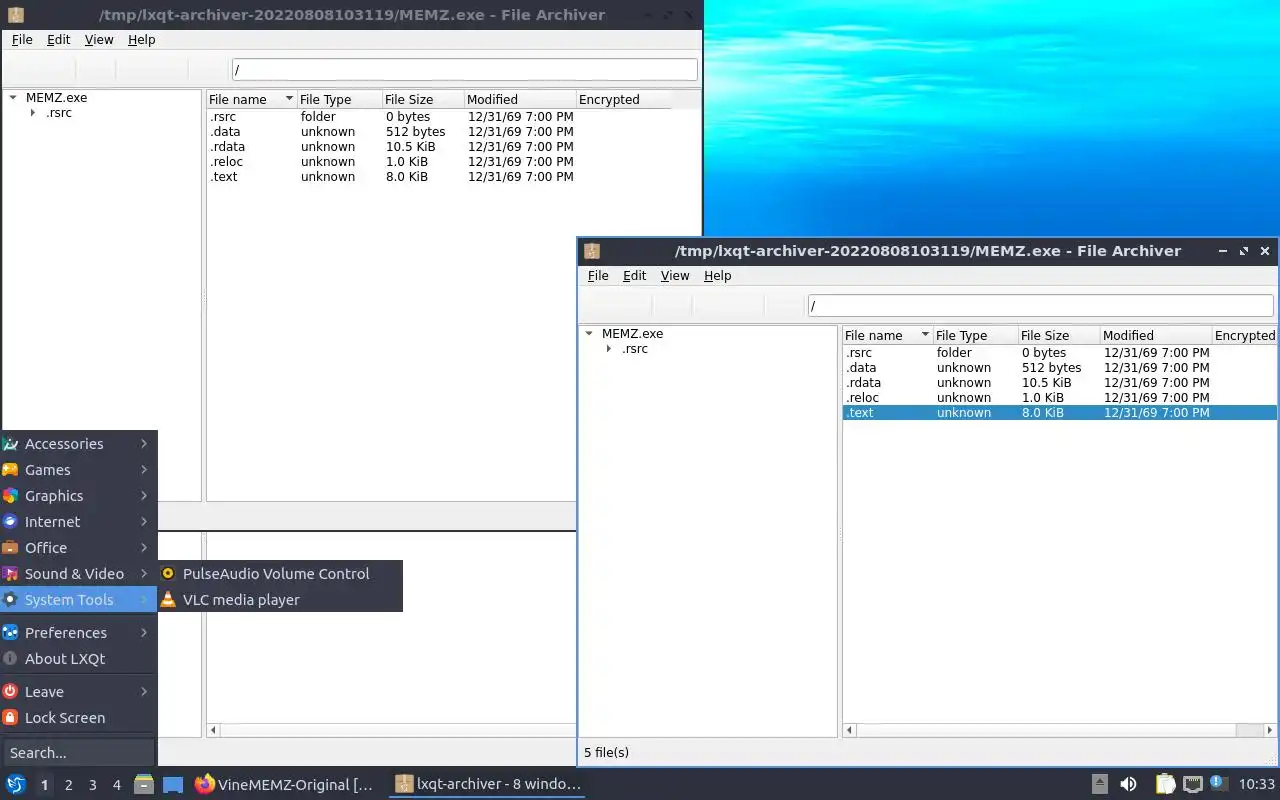The image size is (1280, 800).
Task: Open the Graphics submenu
Action: pos(78,496)
